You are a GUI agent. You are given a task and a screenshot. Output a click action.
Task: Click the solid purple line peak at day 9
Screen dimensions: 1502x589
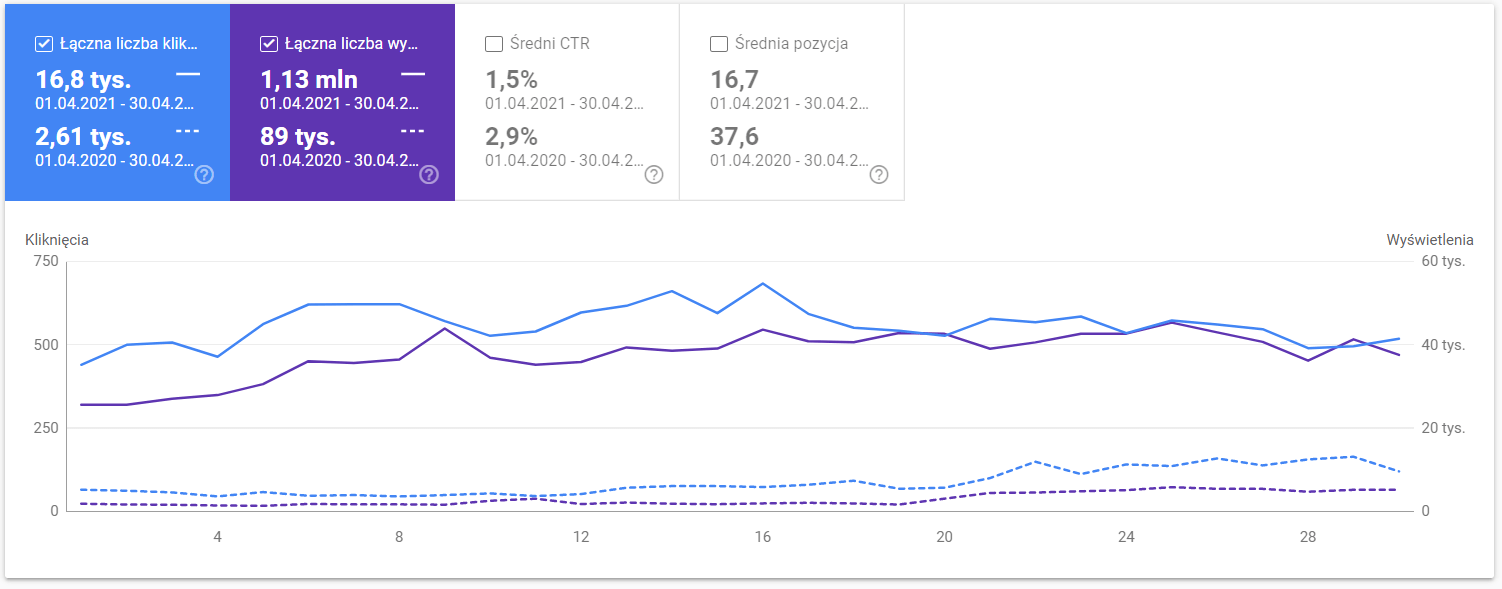click(x=445, y=328)
